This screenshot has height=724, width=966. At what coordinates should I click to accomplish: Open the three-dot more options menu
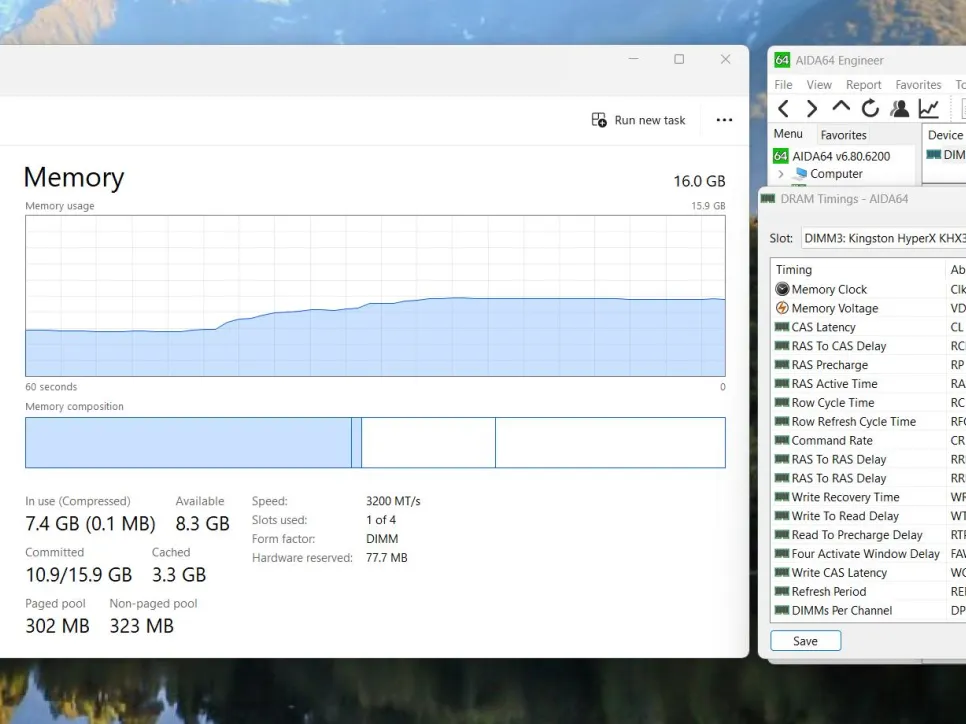pyautogui.click(x=724, y=120)
